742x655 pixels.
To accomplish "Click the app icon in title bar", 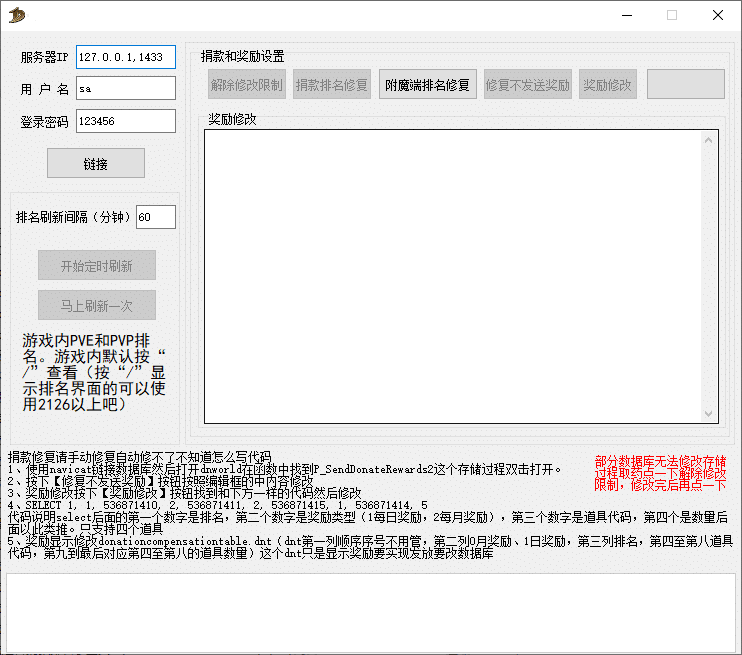I will tap(15, 15).
